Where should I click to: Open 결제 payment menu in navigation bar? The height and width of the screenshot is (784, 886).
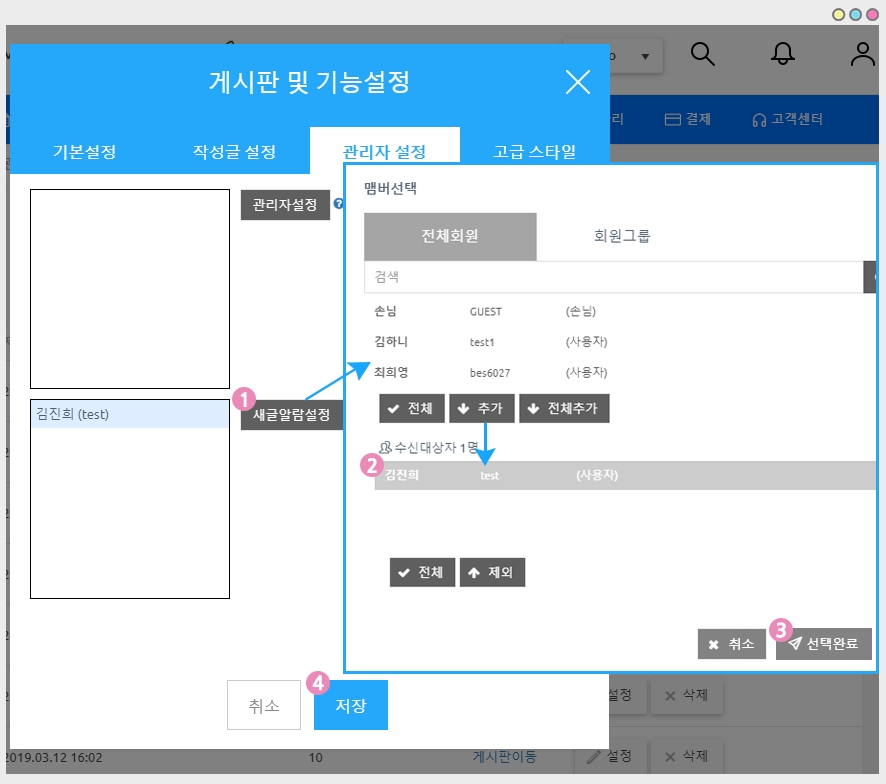point(688,119)
